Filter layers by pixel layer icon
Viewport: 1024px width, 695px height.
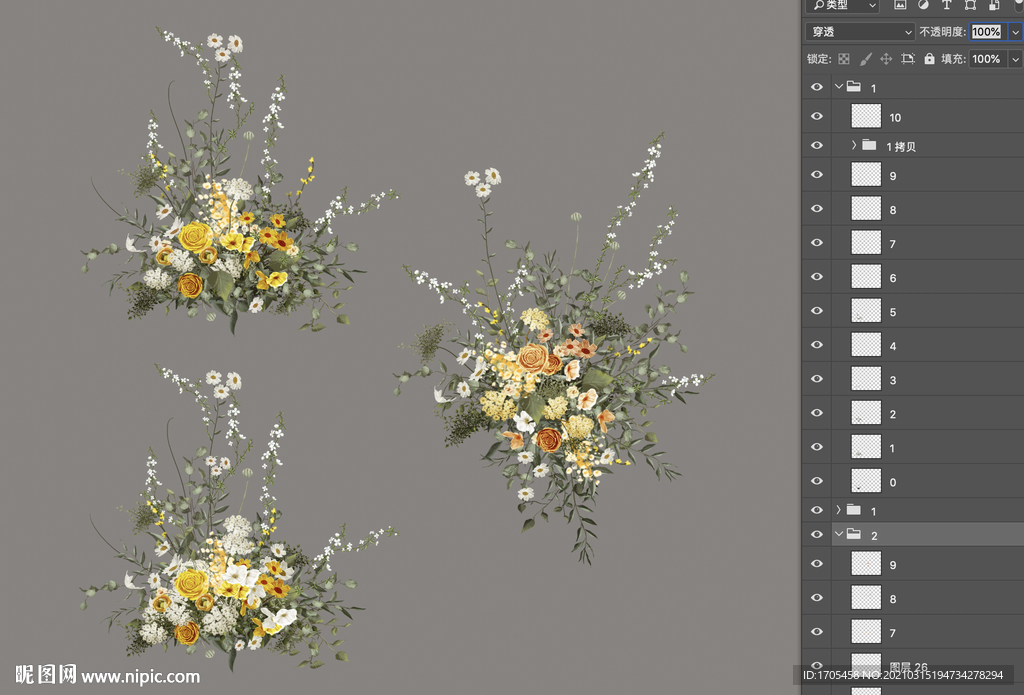[x=900, y=5]
